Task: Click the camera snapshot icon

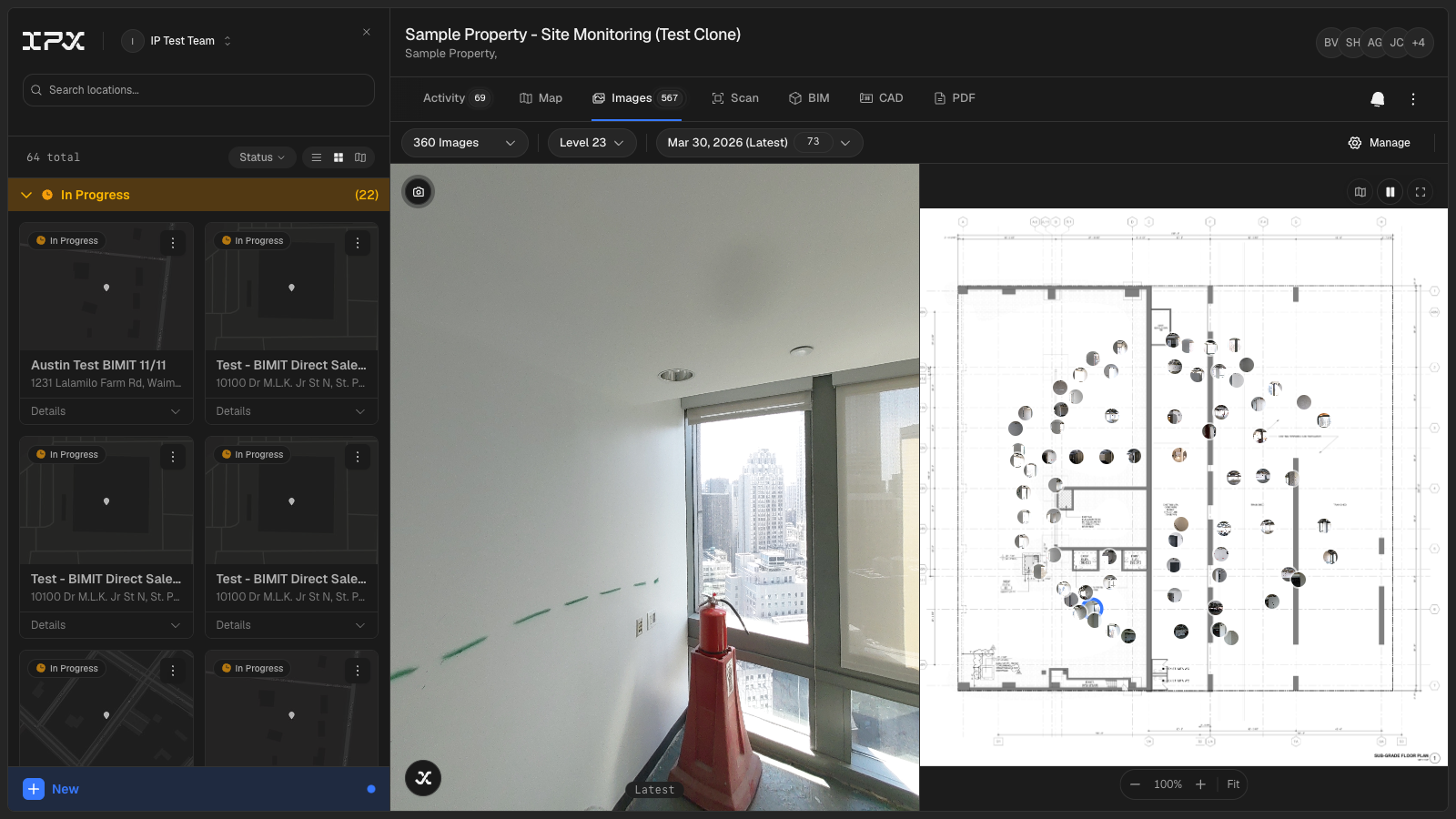Action: [419, 192]
